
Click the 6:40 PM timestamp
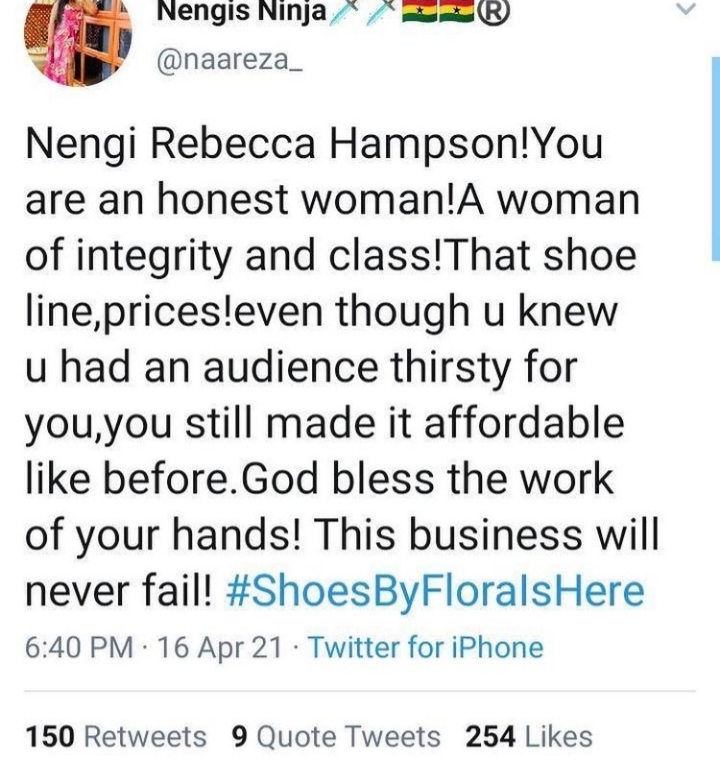tap(79, 647)
